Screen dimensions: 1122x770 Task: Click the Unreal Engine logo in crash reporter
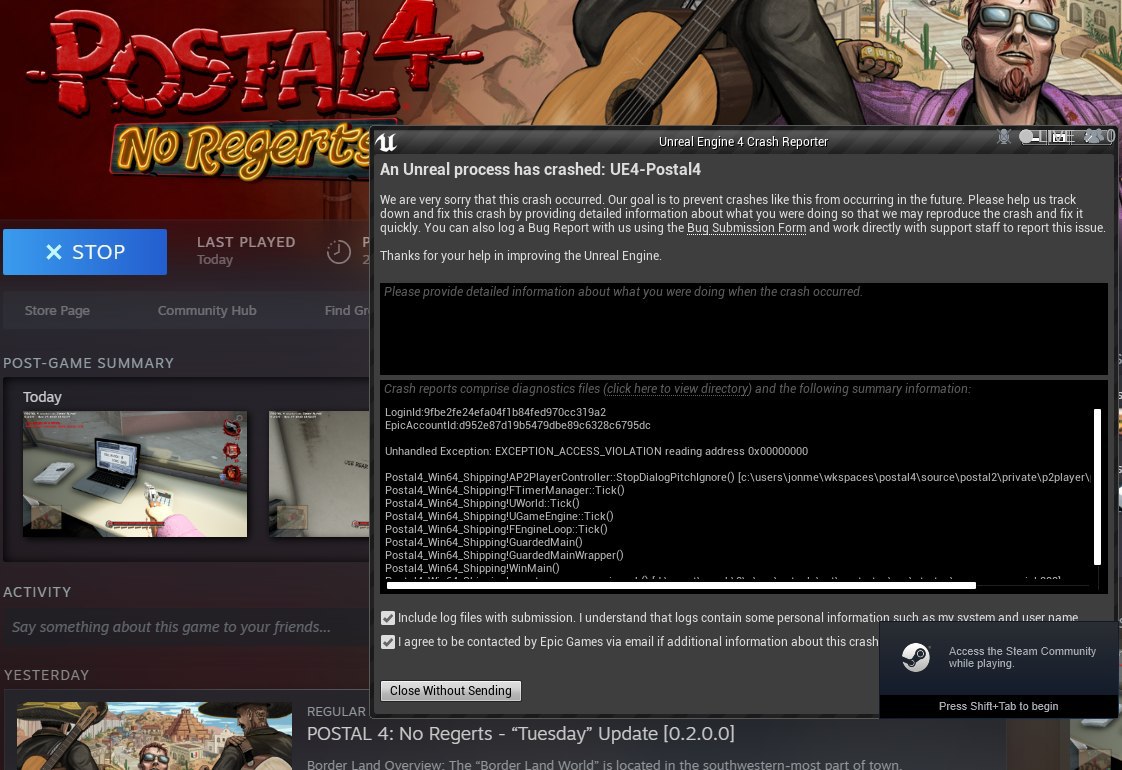coord(386,142)
